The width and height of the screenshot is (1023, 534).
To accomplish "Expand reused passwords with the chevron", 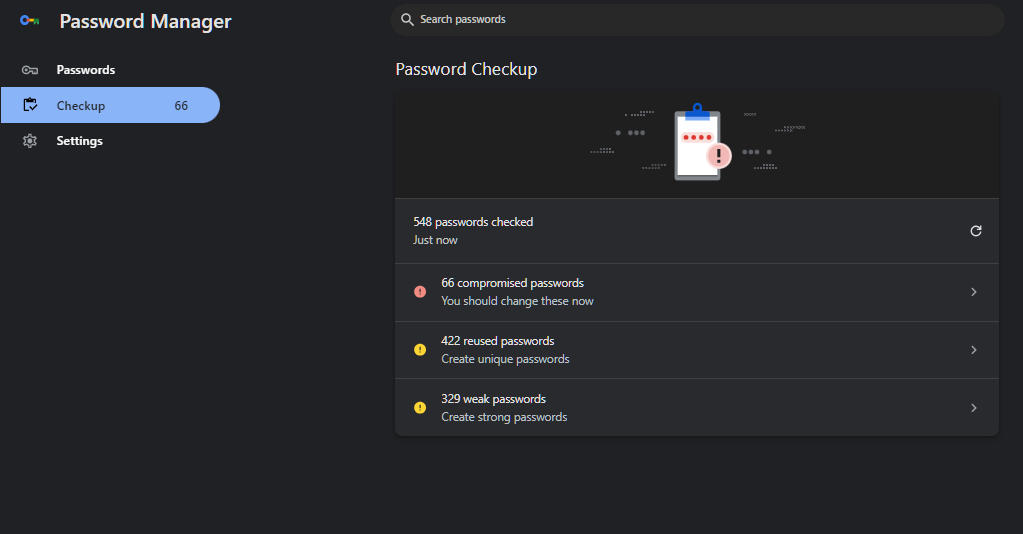I will tap(973, 350).
